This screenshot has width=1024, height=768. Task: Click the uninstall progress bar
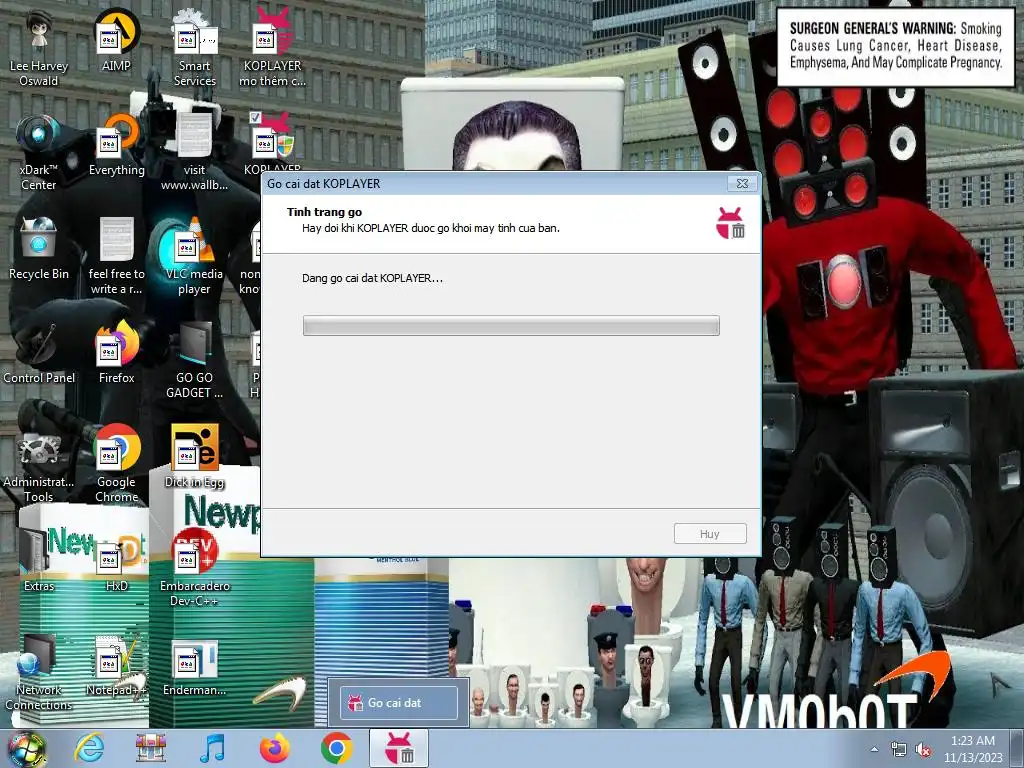tap(511, 325)
